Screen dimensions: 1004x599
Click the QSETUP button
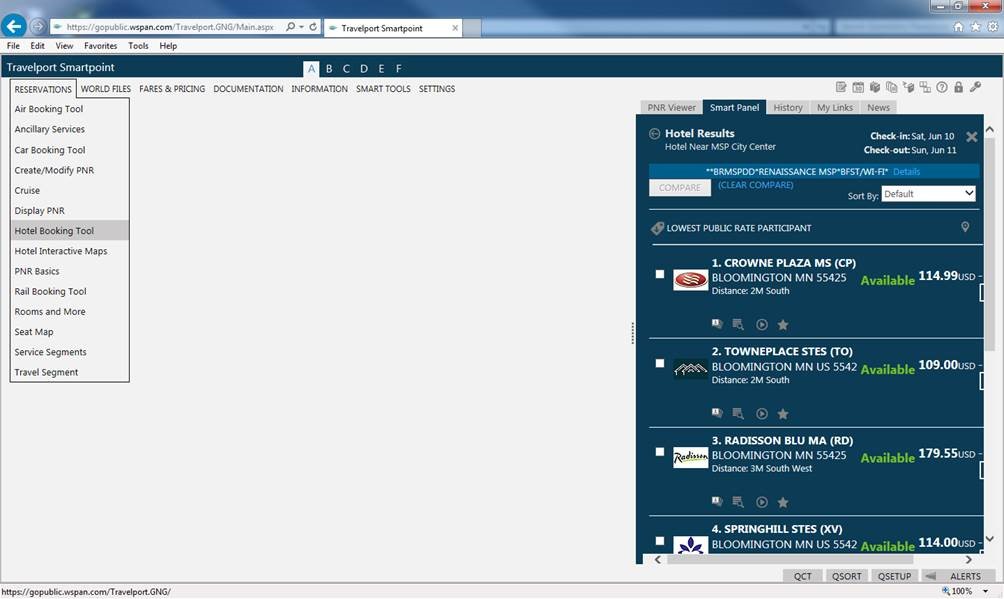895,576
